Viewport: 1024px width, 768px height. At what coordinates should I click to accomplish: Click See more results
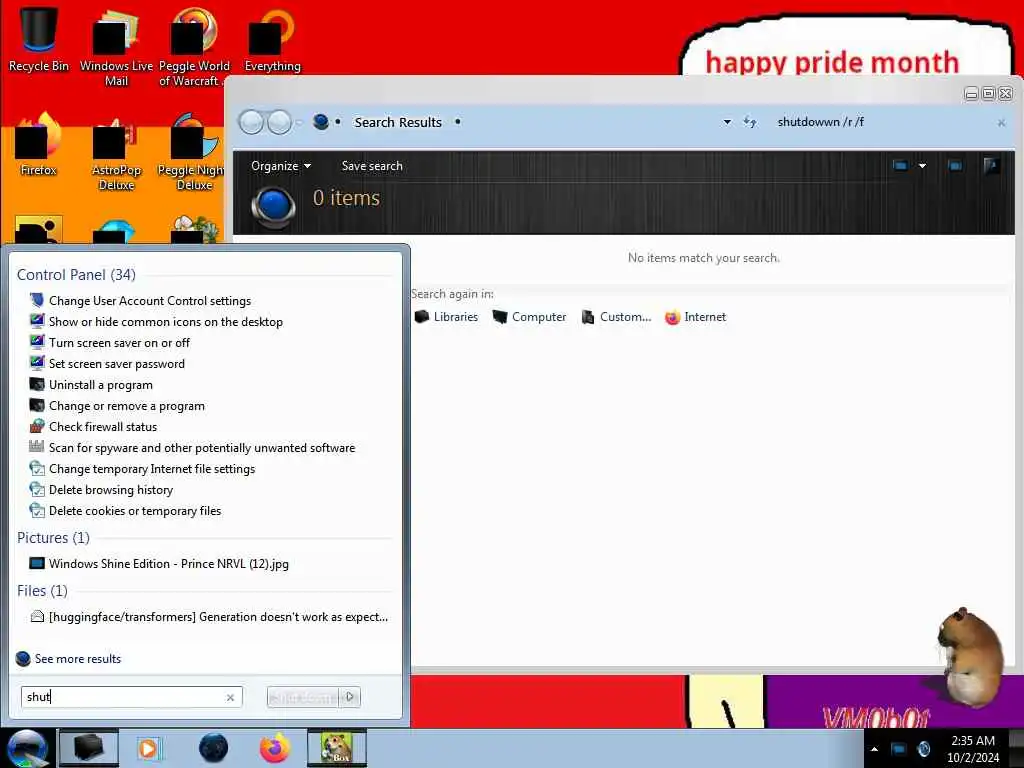pos(69,658)
